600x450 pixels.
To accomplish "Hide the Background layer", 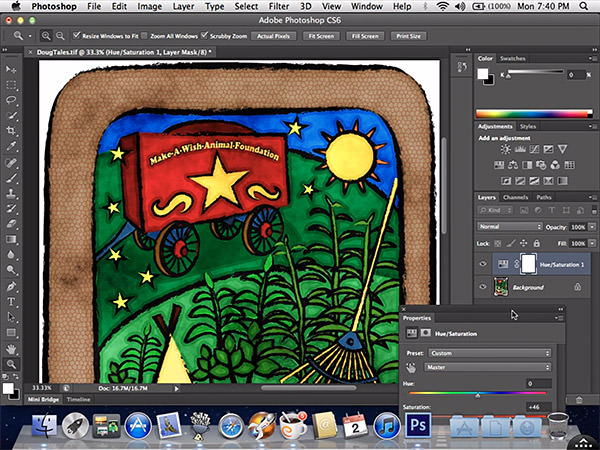I will pyautogui.click(x=483, y=287).
